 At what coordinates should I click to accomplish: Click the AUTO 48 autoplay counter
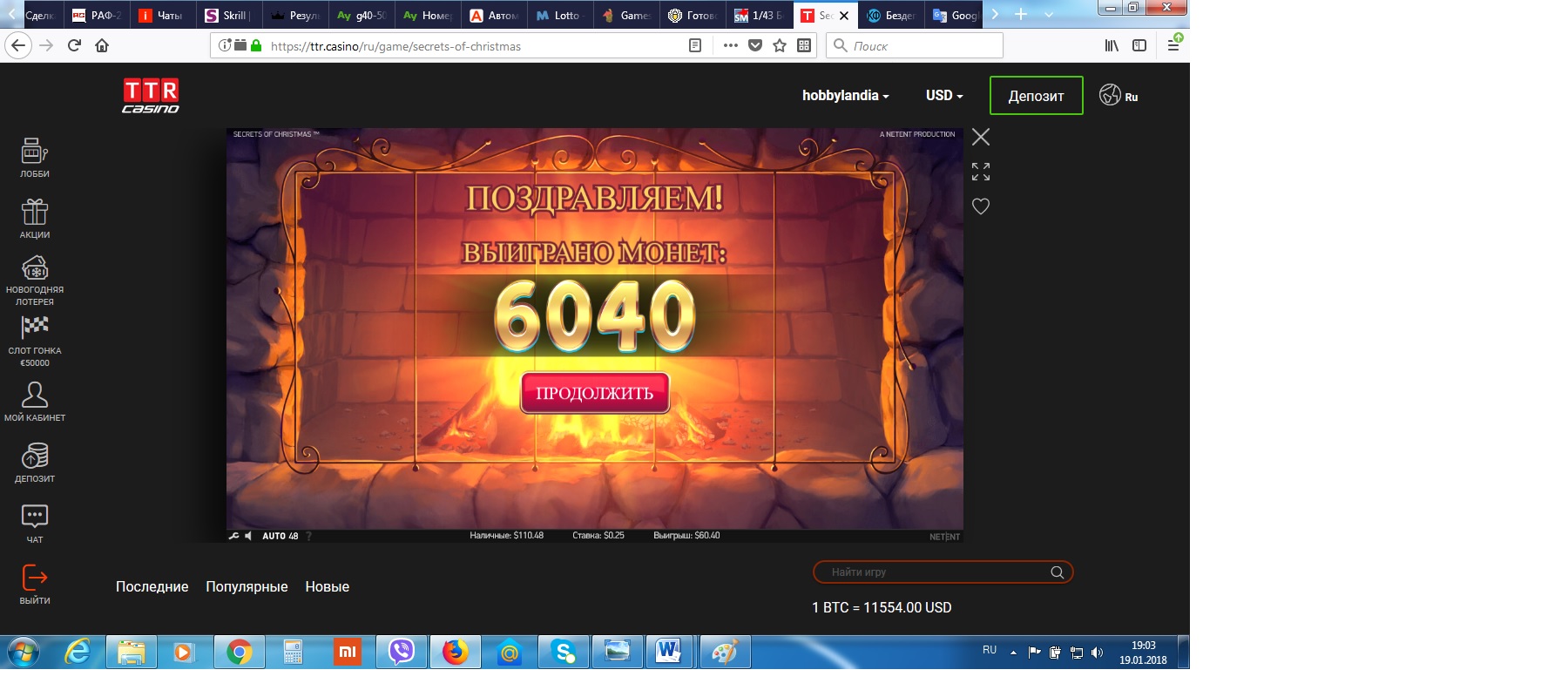[x=280, y=536]
